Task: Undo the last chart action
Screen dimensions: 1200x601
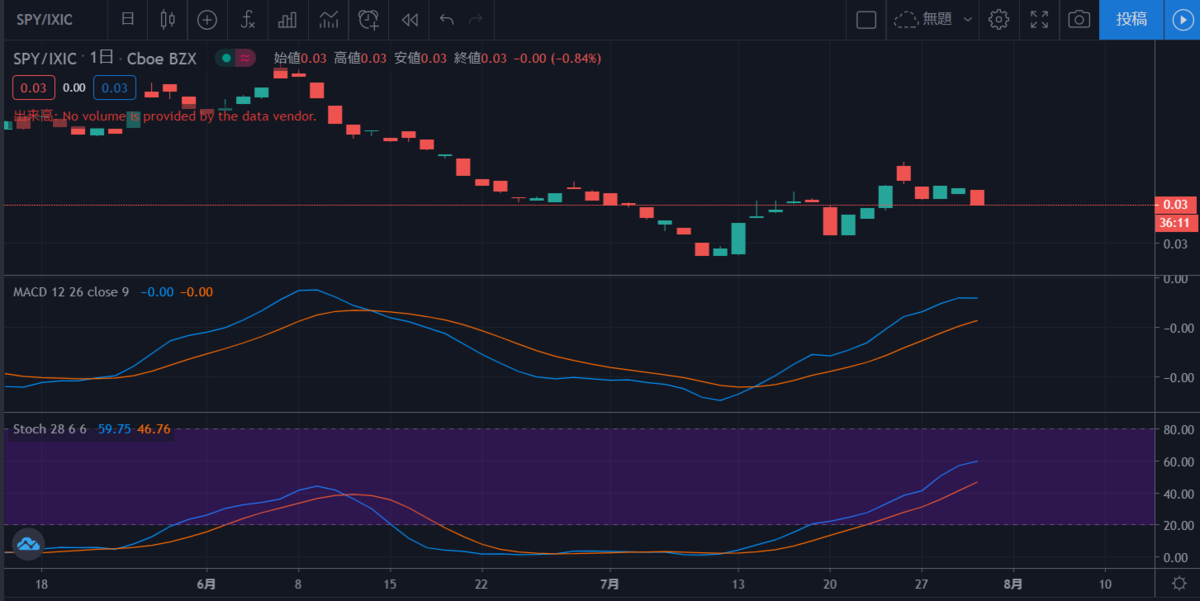Action: [x=446, y=19]
